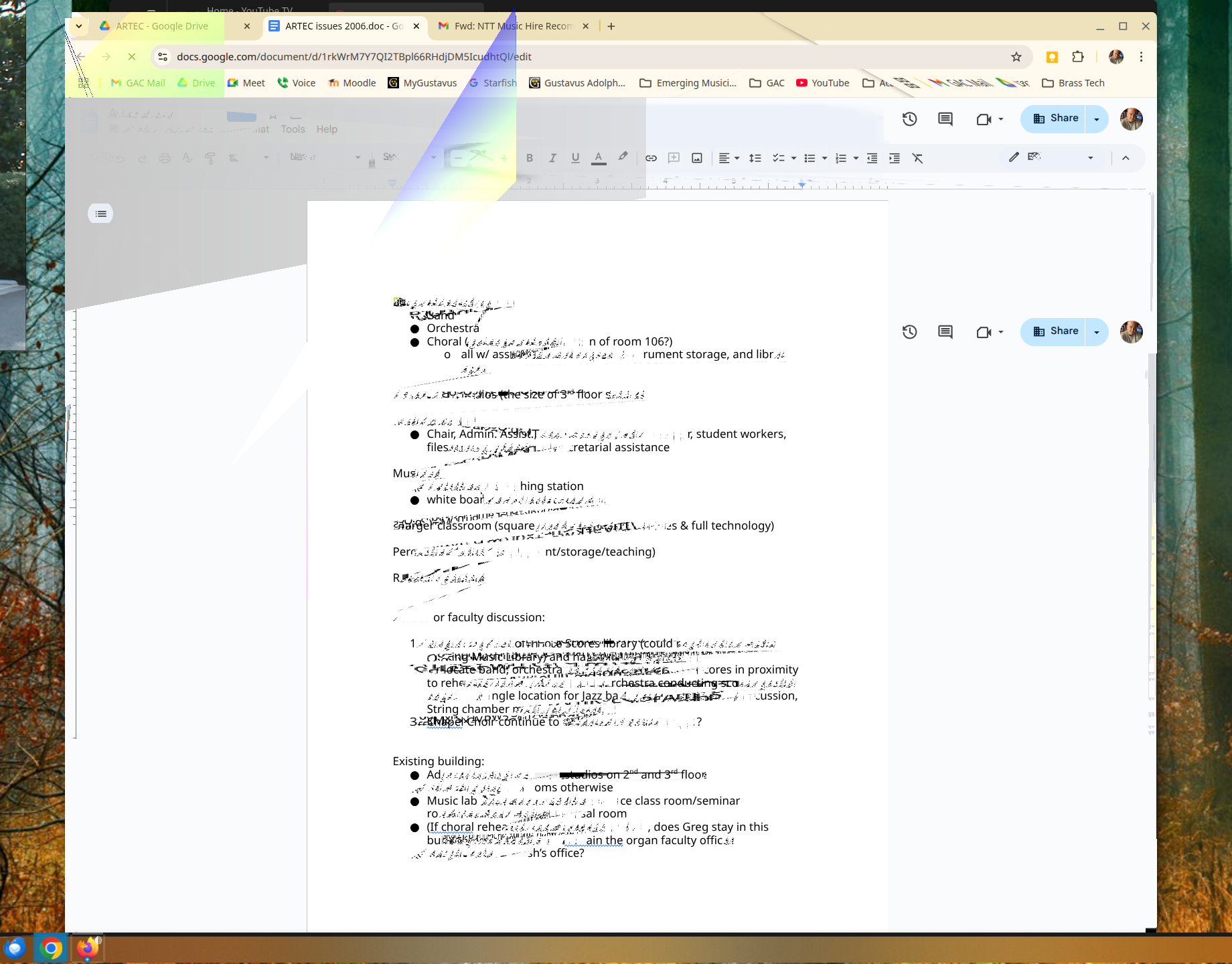Toggle italic formatting

tap(552, 158)
